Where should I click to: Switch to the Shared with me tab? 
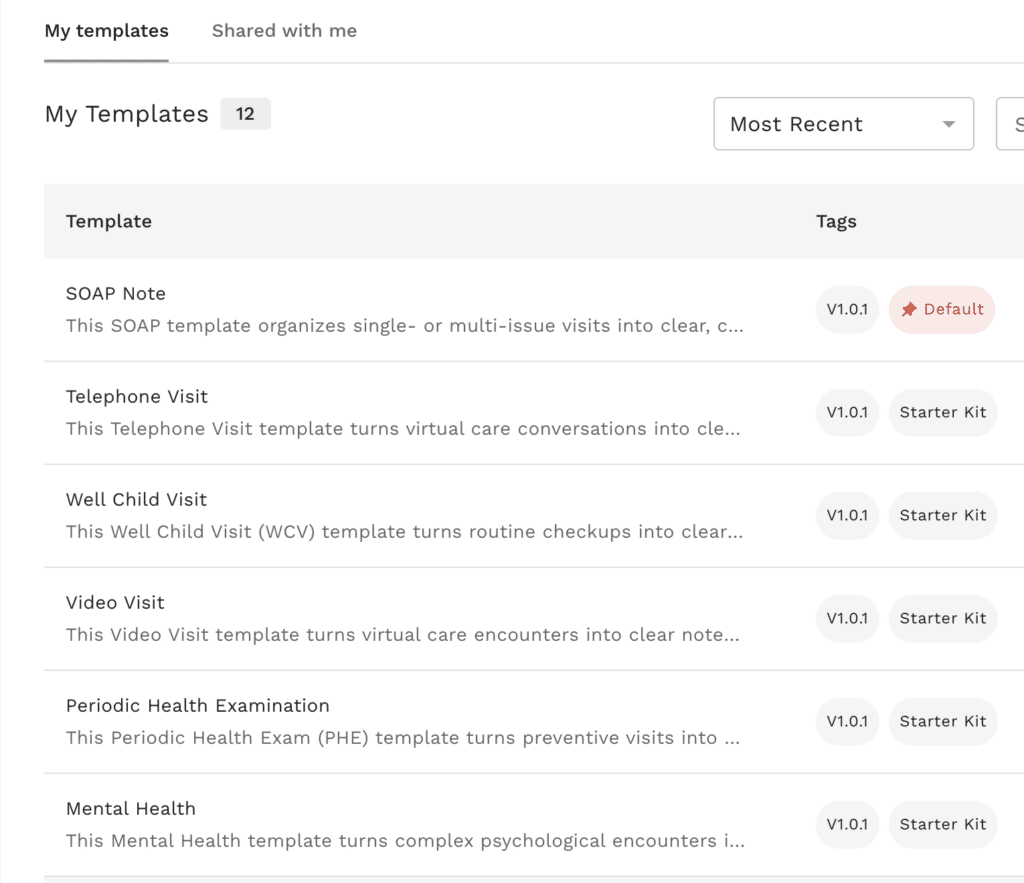coord(284,31)
